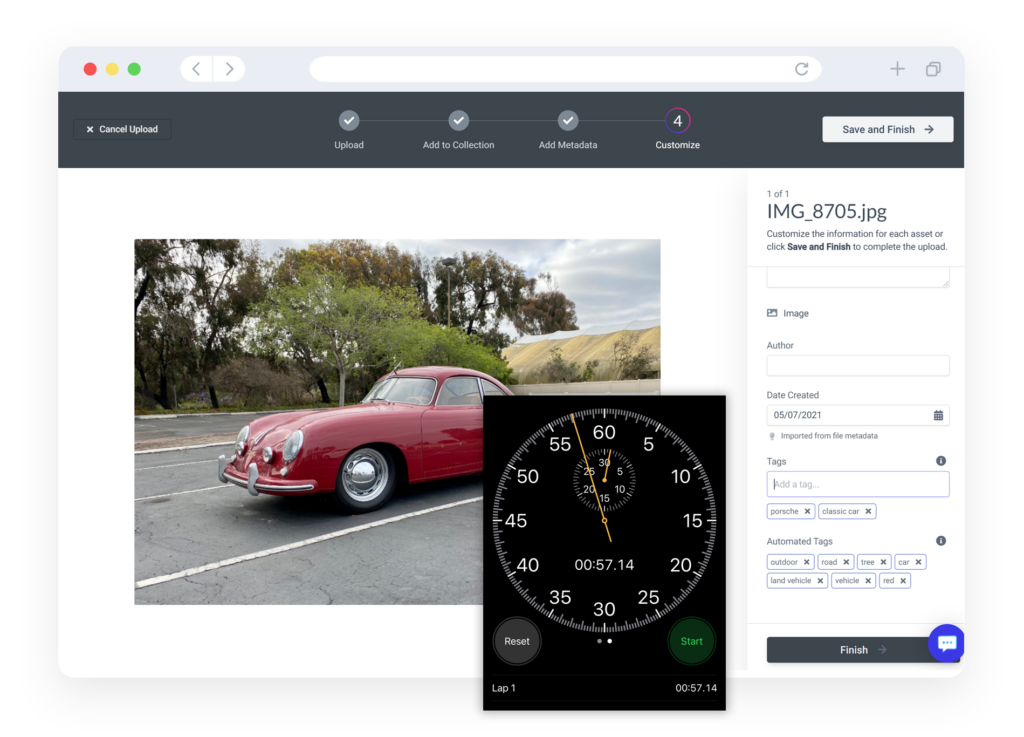
Task: Click the Add a tag input
Action: [x=857, y=484]
